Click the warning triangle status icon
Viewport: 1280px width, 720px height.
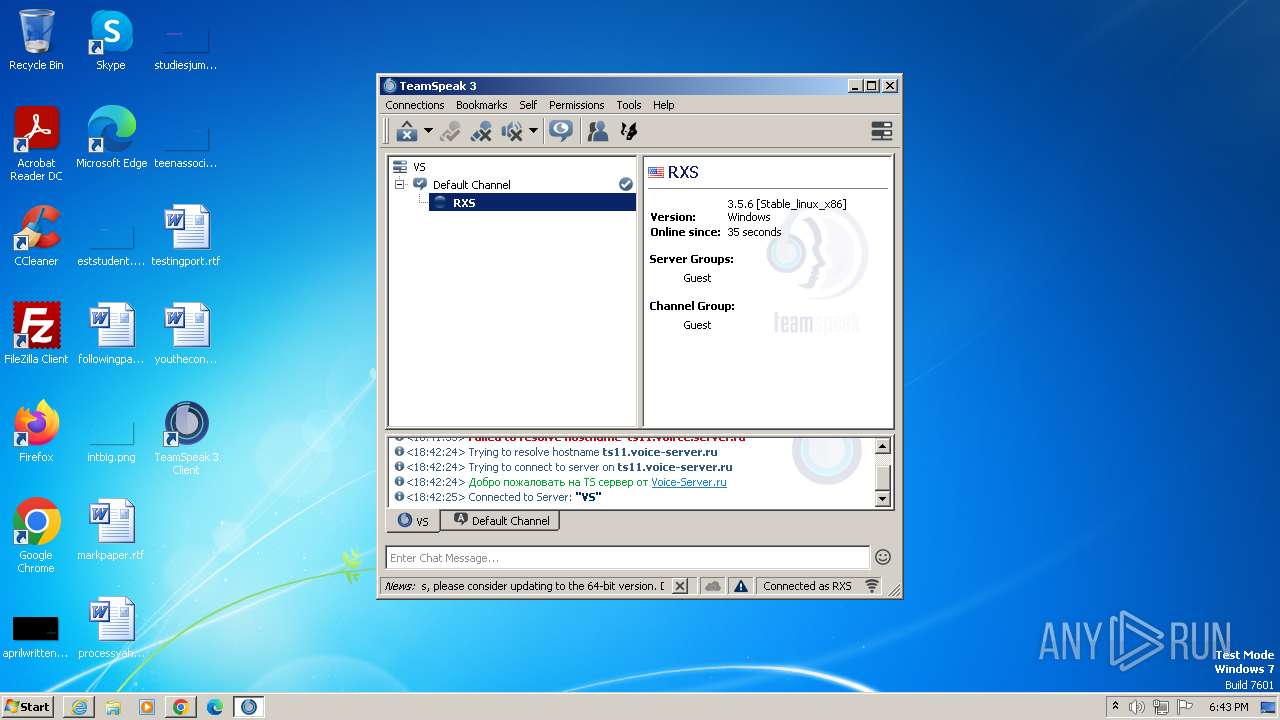(x=741, y=587)
